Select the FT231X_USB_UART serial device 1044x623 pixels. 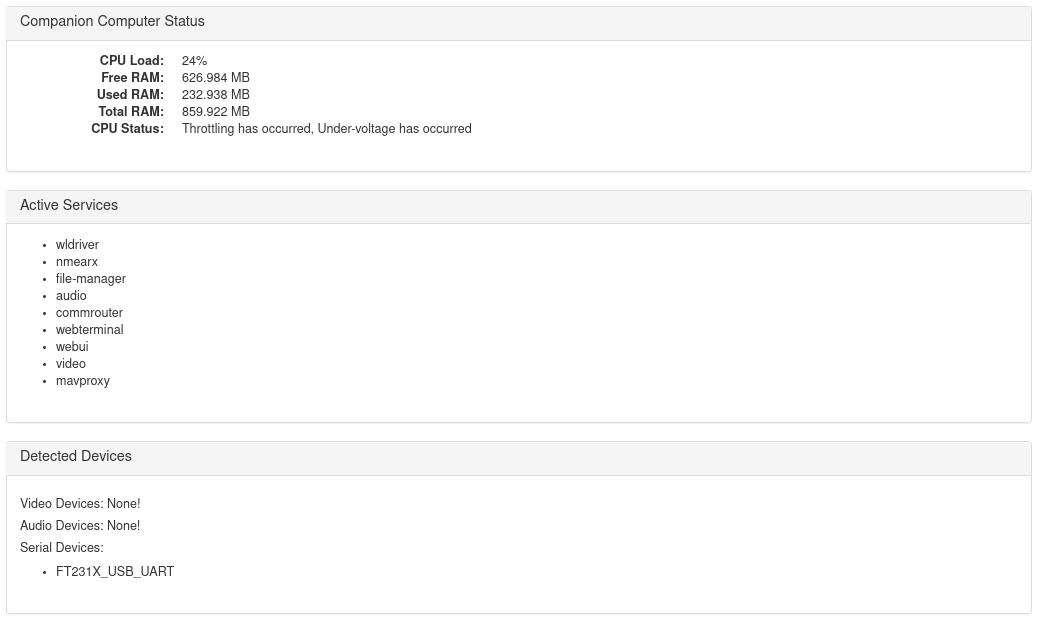[115, 572]
